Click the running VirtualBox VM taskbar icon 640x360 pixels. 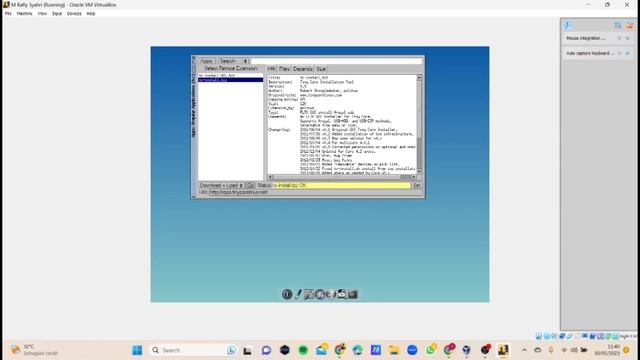(503, 350)
